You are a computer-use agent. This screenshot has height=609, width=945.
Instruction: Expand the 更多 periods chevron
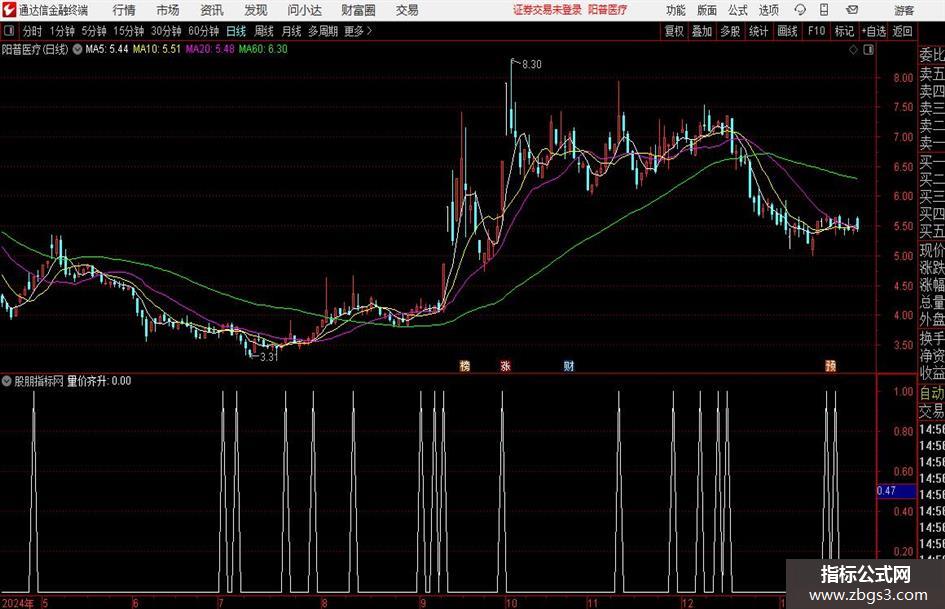click(x=369, y=31)
